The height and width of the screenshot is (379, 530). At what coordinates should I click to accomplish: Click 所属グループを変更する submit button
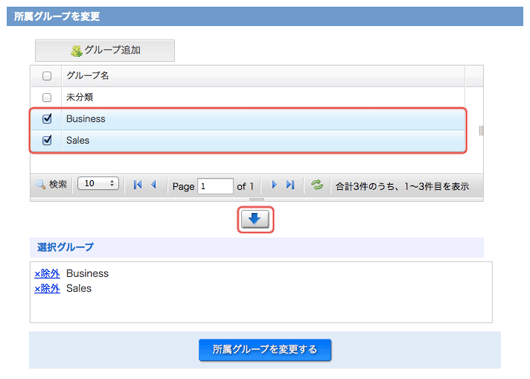pos(265,350)
